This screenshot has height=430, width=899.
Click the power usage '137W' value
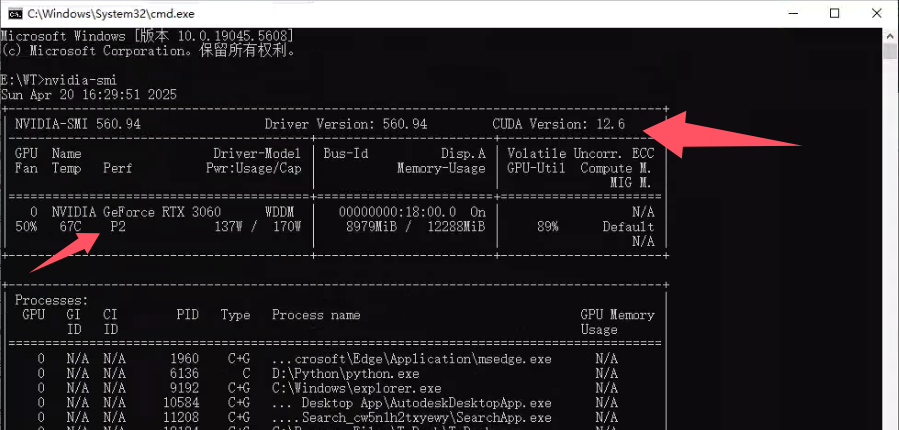point(229,226)
